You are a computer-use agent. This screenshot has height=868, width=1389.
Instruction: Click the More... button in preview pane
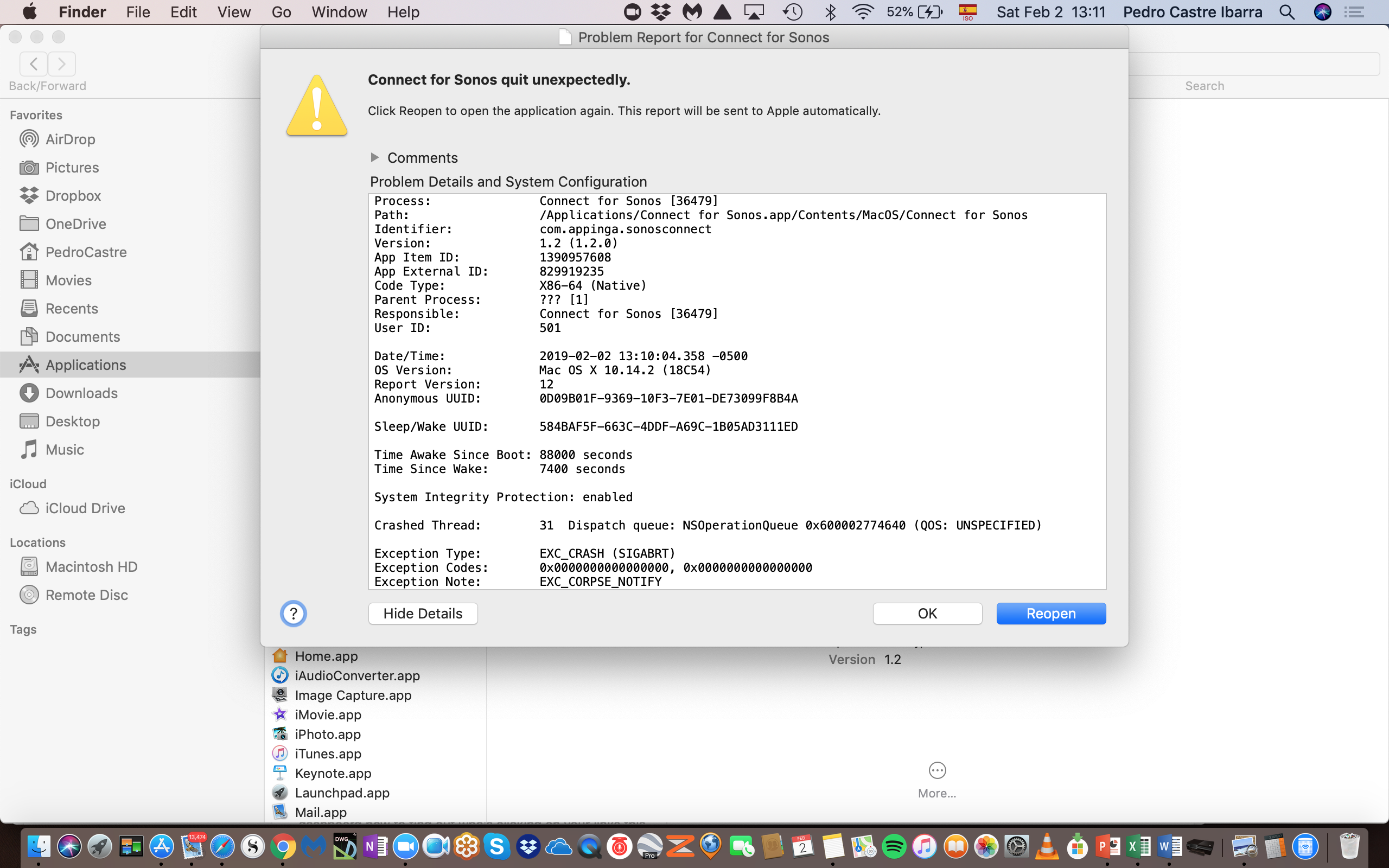tap(936, 780)
